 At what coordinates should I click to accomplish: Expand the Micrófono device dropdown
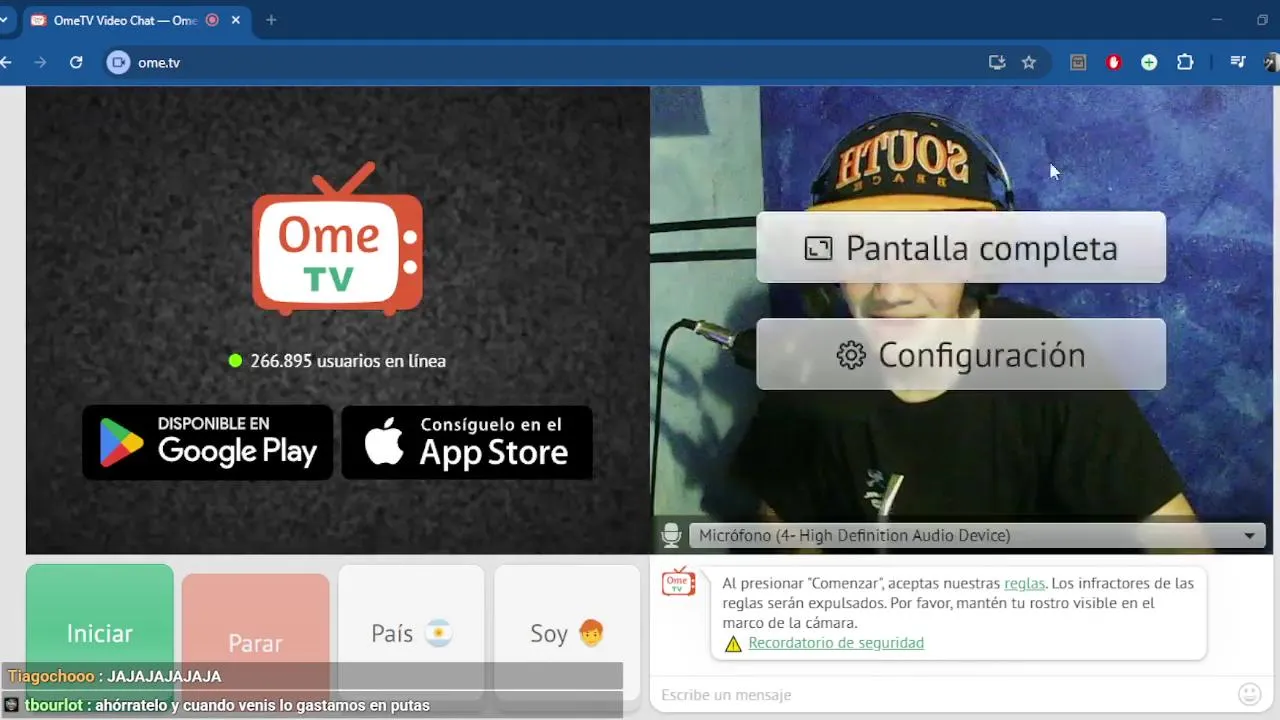tap(977, 536)
